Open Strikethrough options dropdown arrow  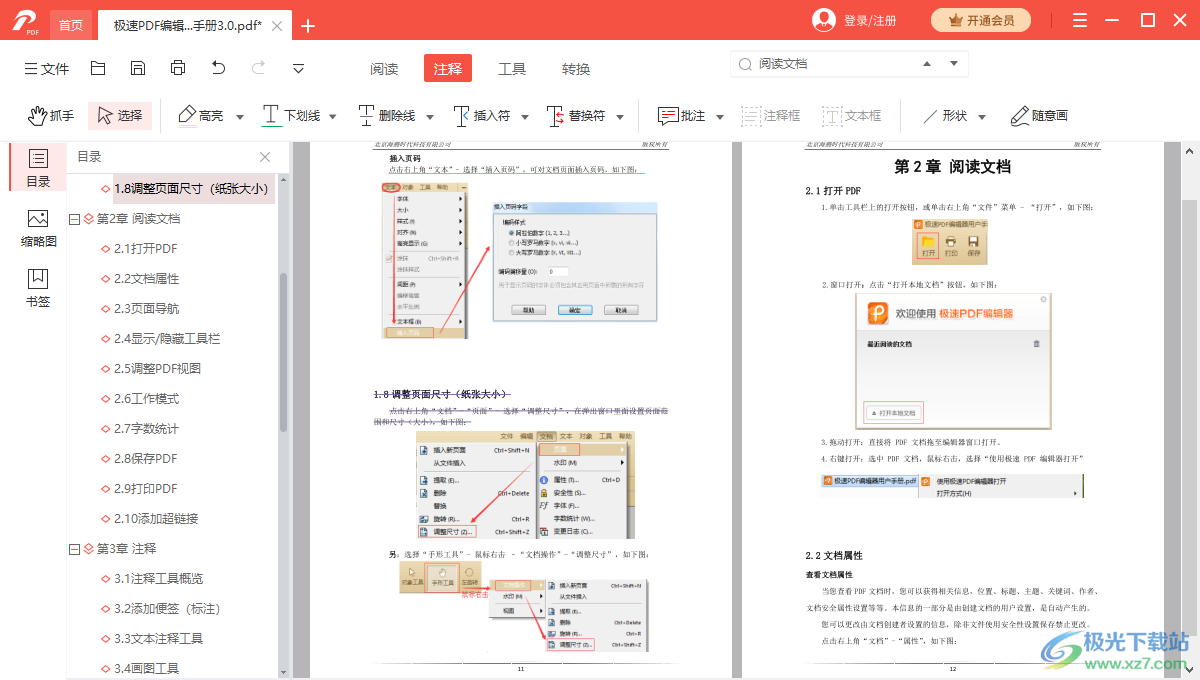[428, 117]
